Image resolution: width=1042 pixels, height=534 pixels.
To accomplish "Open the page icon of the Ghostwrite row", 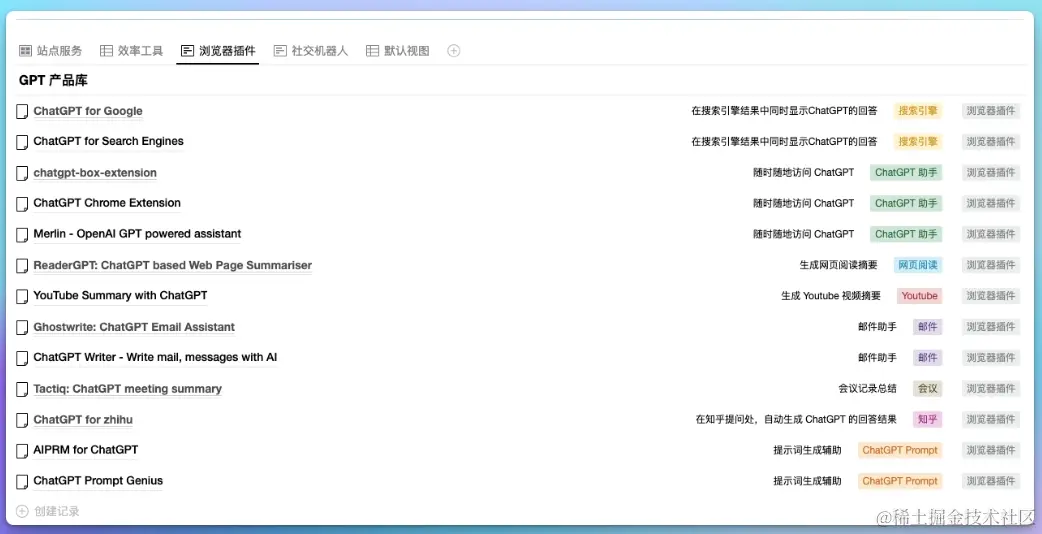I will point(22,327).
